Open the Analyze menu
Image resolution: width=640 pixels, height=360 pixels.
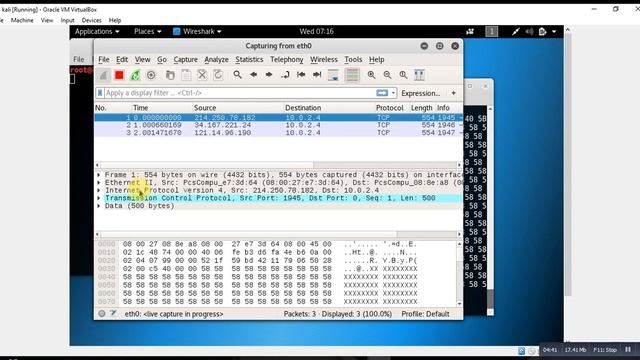coord(216,60)
